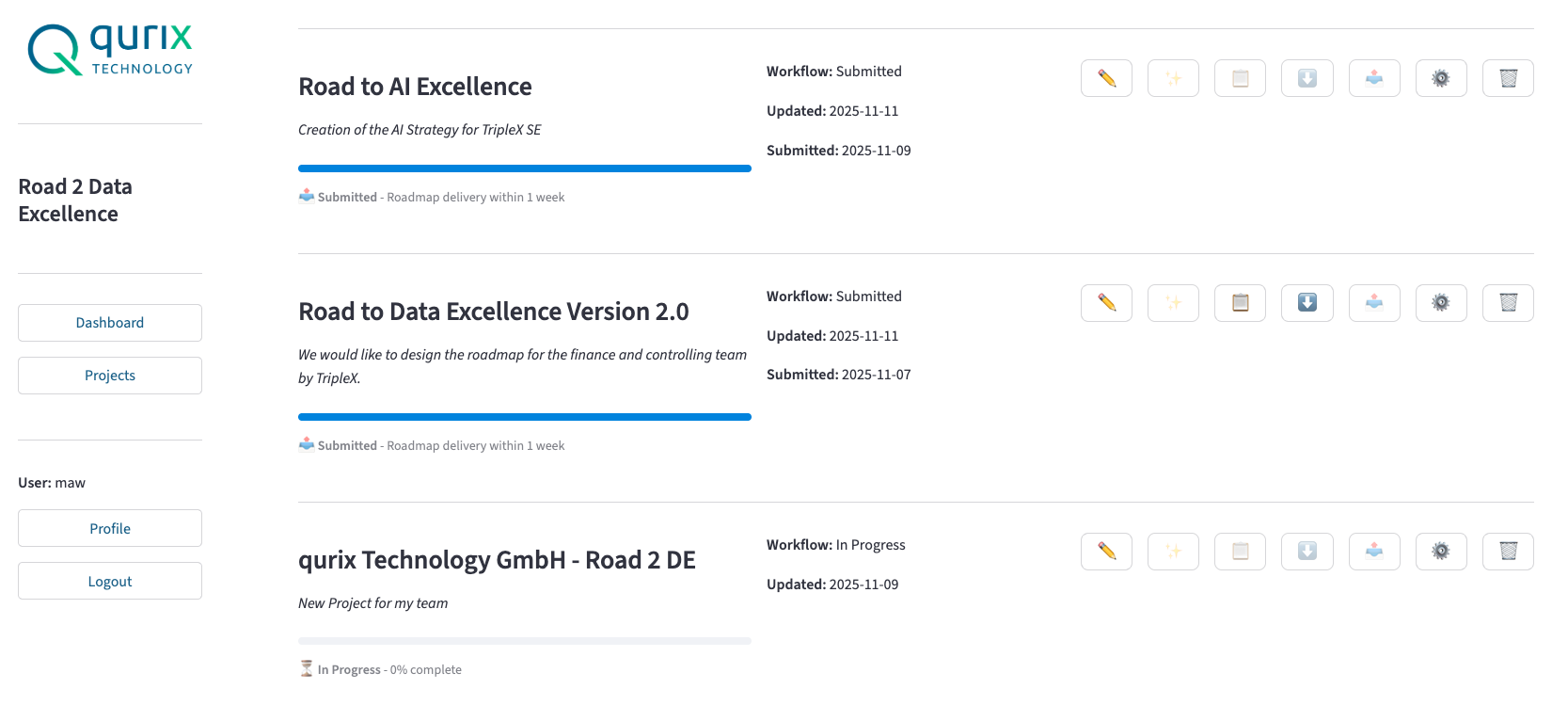Delete the qurix Technology GmbH - Road 2 DE project
Image resolution: width=1568 pixels, height=721 pixels.
[x=1509, y=551]
